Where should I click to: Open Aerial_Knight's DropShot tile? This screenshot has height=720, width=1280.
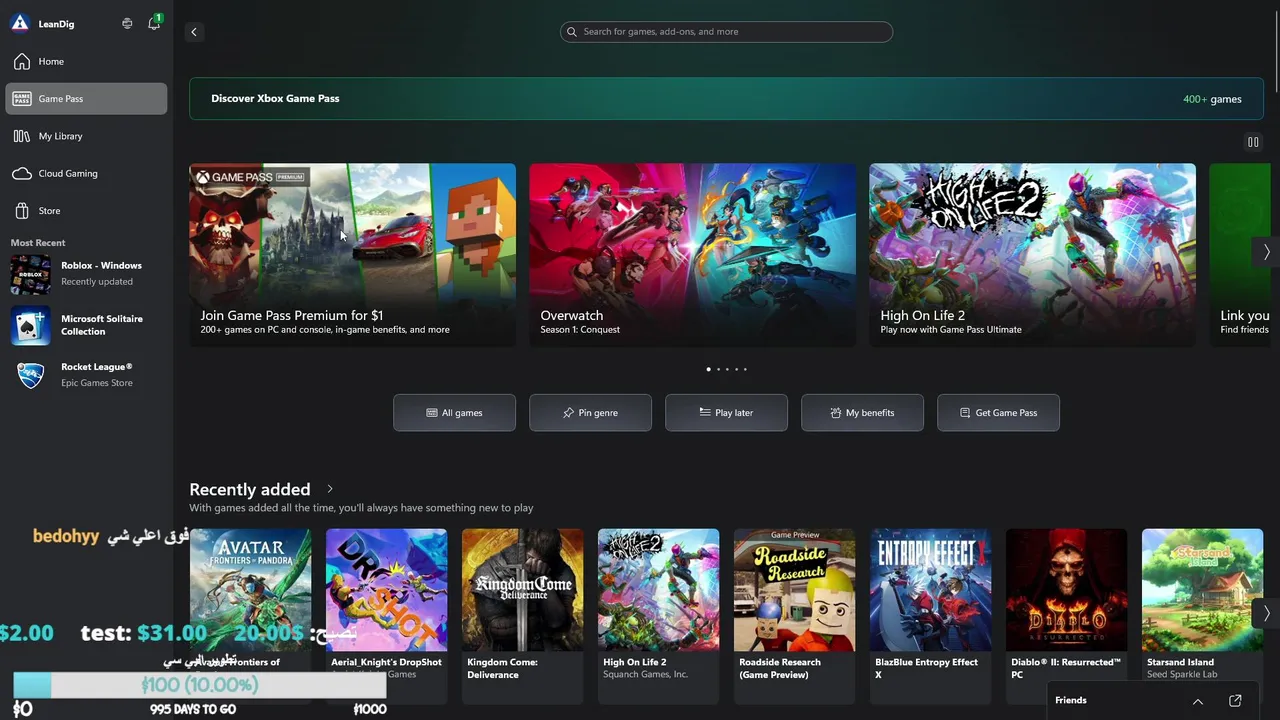(x=386, y=616)
